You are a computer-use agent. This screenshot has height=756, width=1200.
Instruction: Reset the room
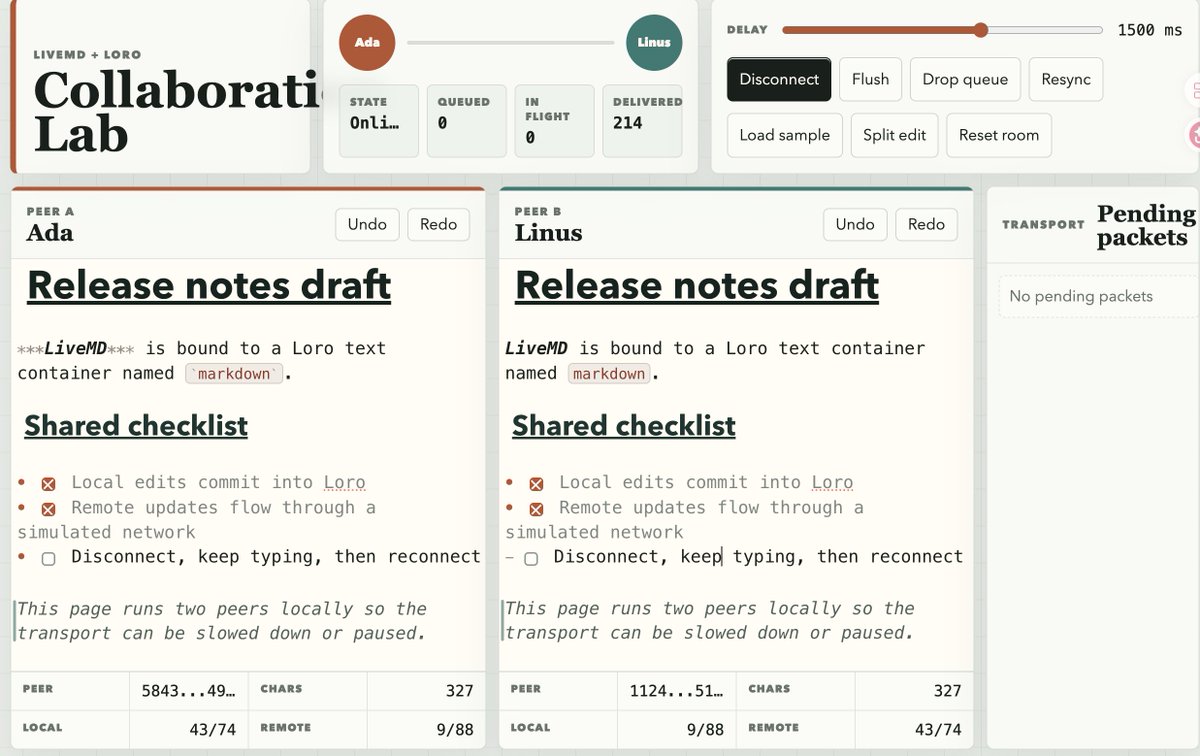click(999, 135)
